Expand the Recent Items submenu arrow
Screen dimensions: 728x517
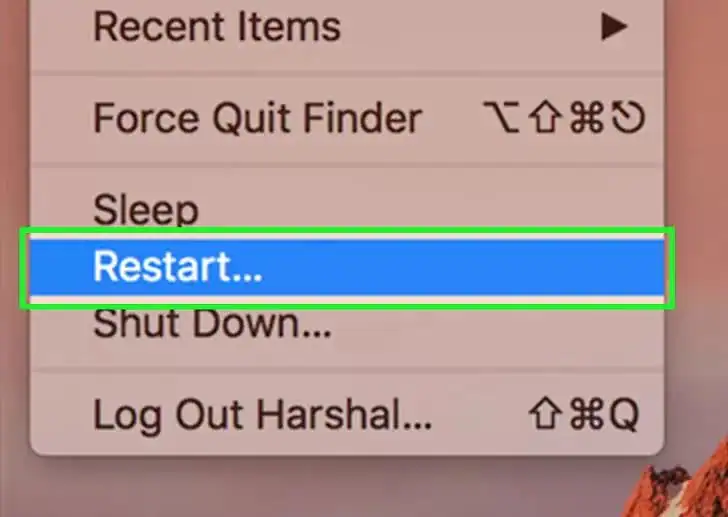point(614,26)
